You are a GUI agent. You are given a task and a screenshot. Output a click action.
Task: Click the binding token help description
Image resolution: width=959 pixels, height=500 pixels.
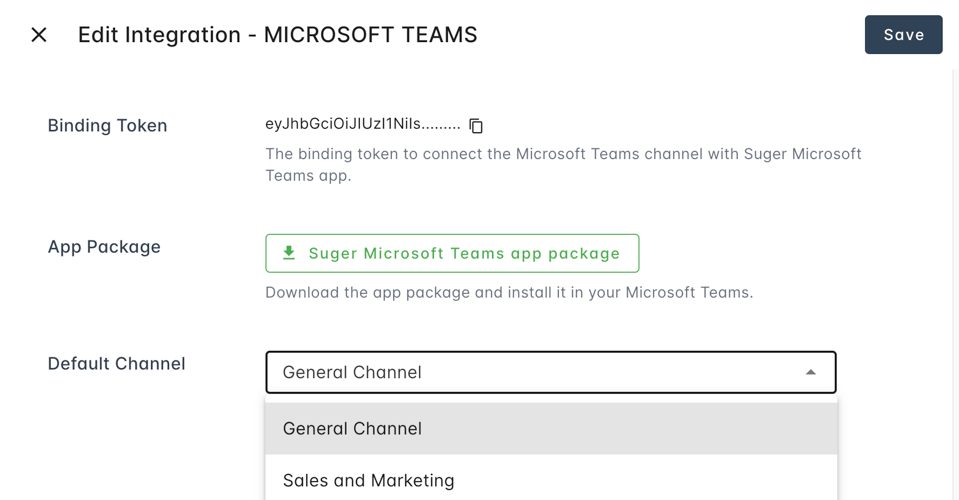(x=563, y=164)
